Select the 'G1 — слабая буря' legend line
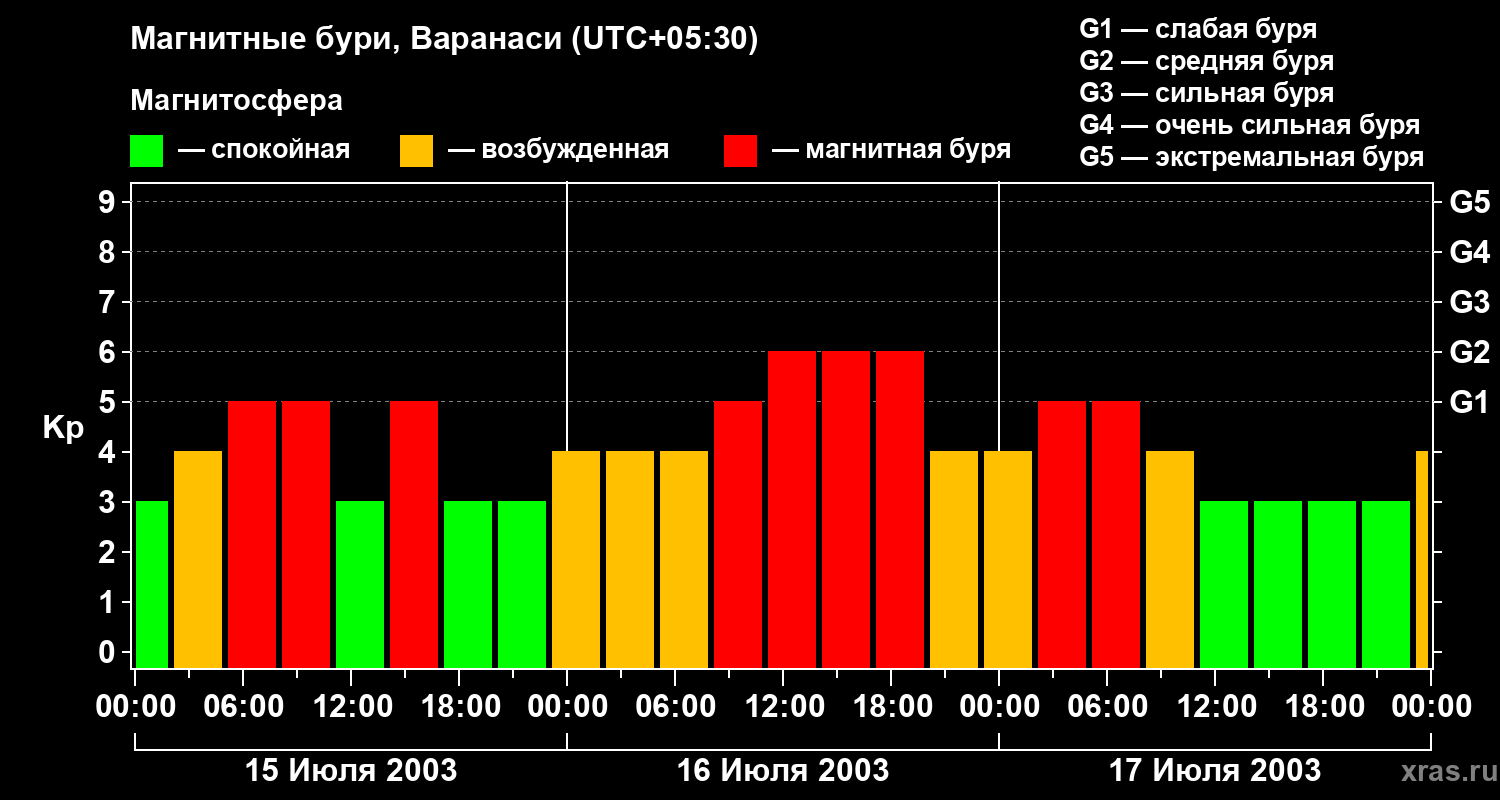Viewport: 1500px width, 800px height. pyautogui.click(x=1198, y=29)
